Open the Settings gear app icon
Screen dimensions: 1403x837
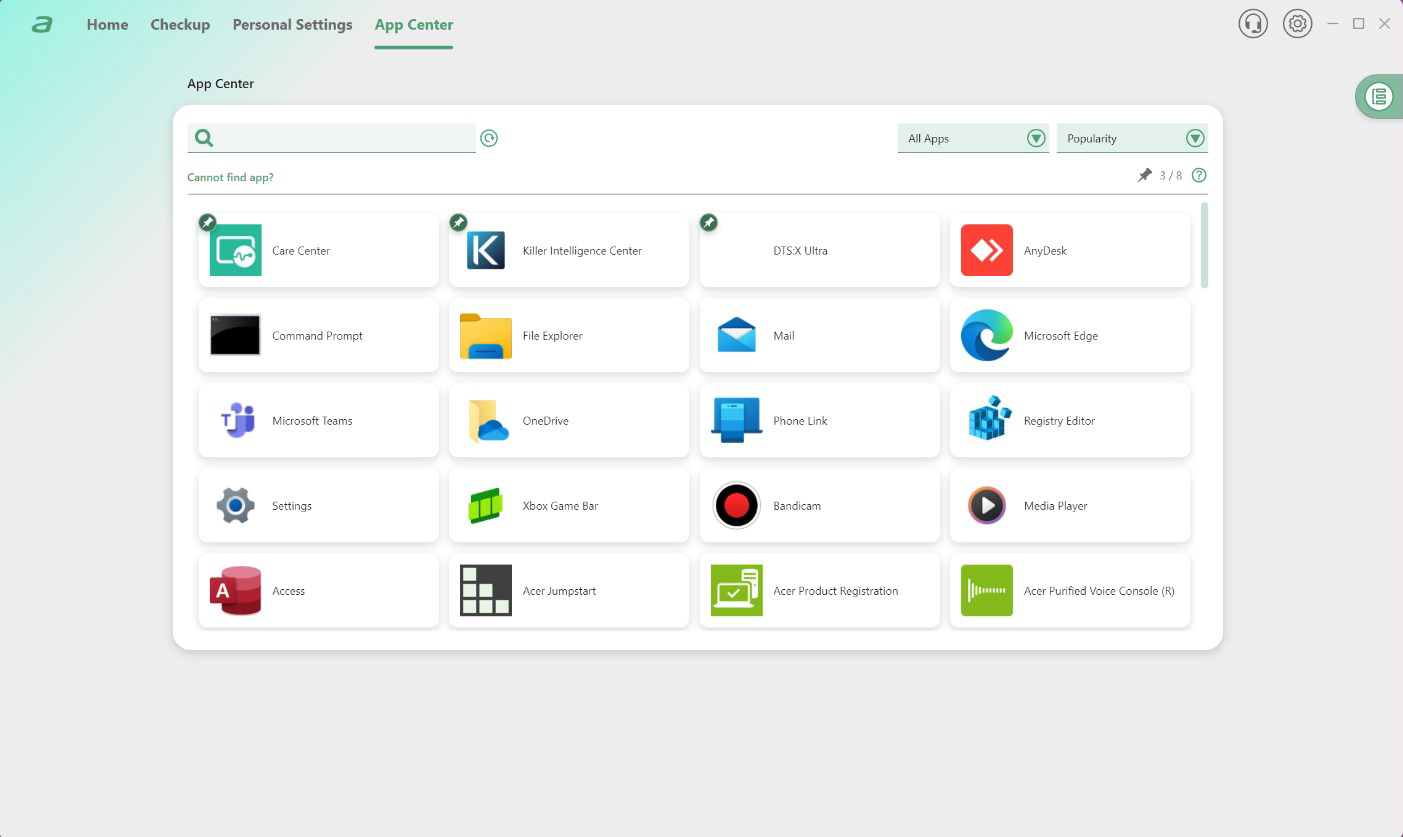[235, 505]
